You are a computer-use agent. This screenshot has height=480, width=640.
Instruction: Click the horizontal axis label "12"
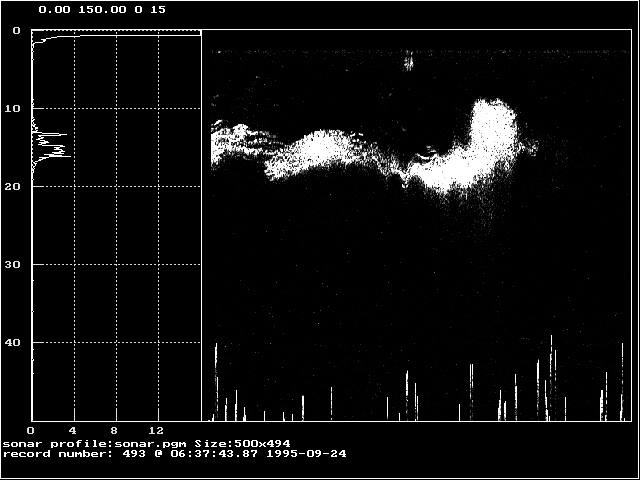point(156,431)
